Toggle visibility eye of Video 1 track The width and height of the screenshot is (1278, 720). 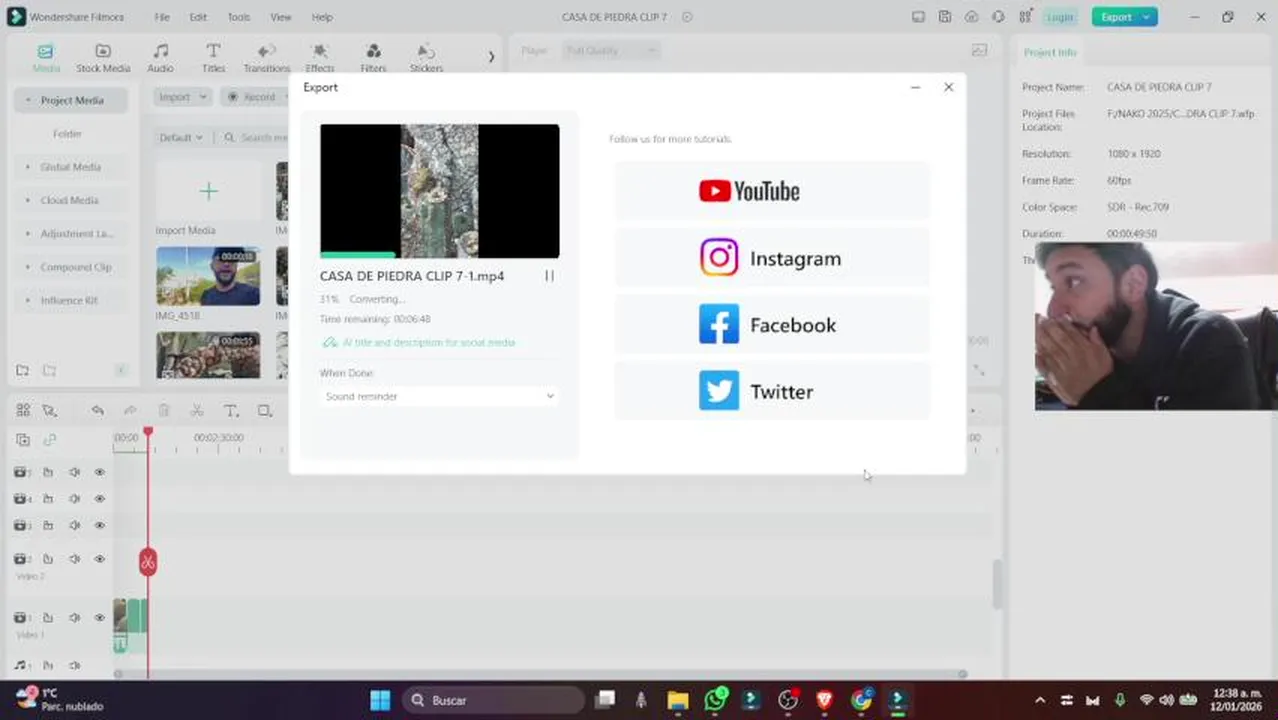[x=99, y=618]
